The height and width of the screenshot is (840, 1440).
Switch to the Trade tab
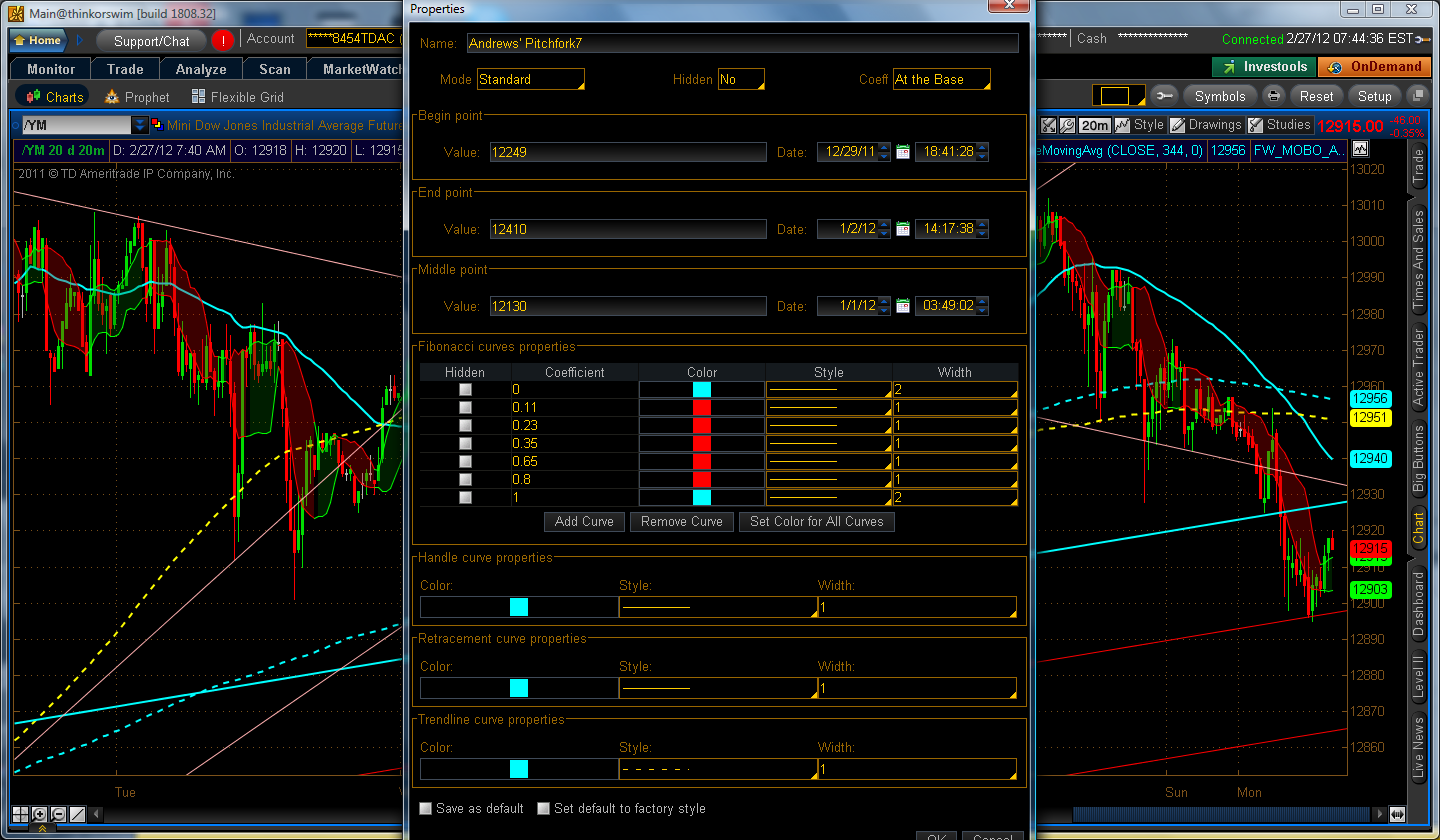tap(125, 69)
